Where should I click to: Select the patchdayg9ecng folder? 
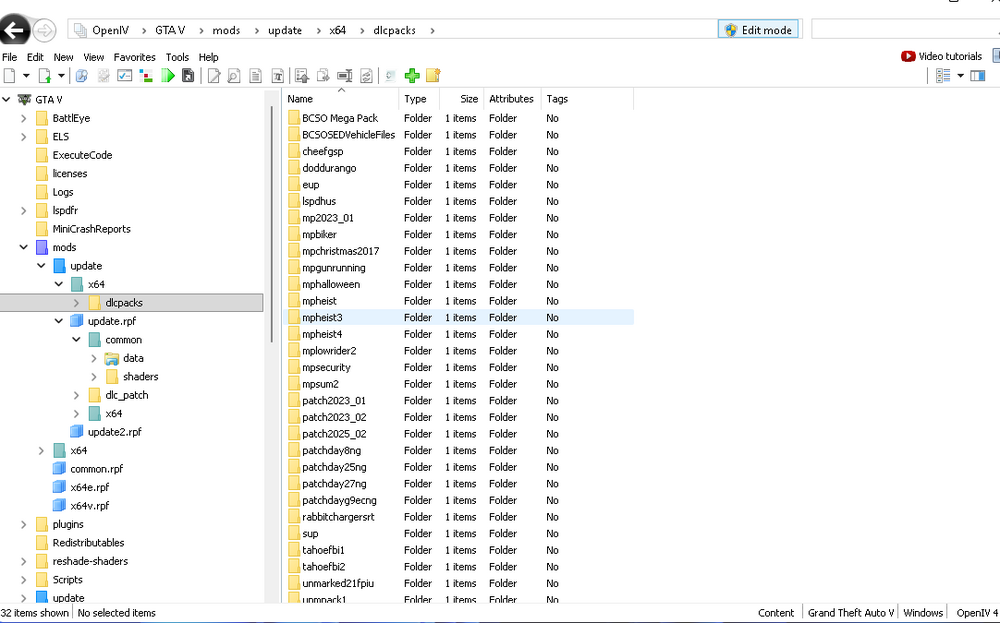click(x=339, y=501)
